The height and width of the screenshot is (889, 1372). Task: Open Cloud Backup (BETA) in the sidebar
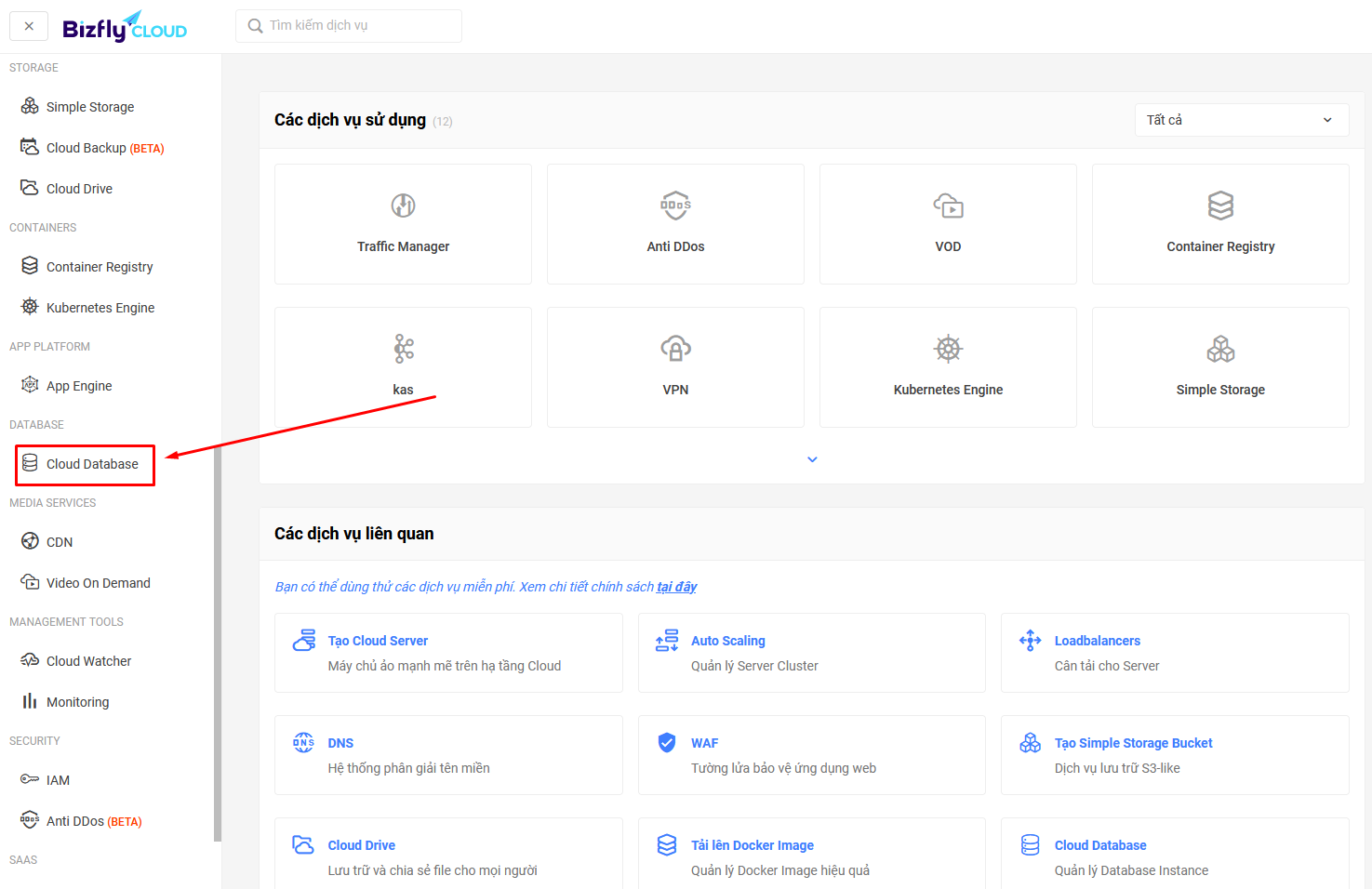[x=105, y=148]
